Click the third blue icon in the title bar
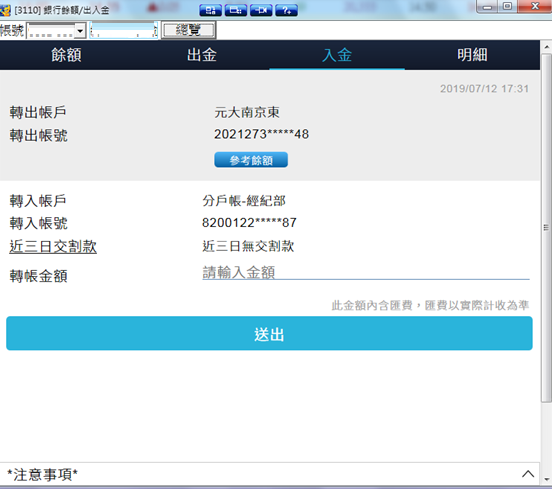 [x=261, y=10]
